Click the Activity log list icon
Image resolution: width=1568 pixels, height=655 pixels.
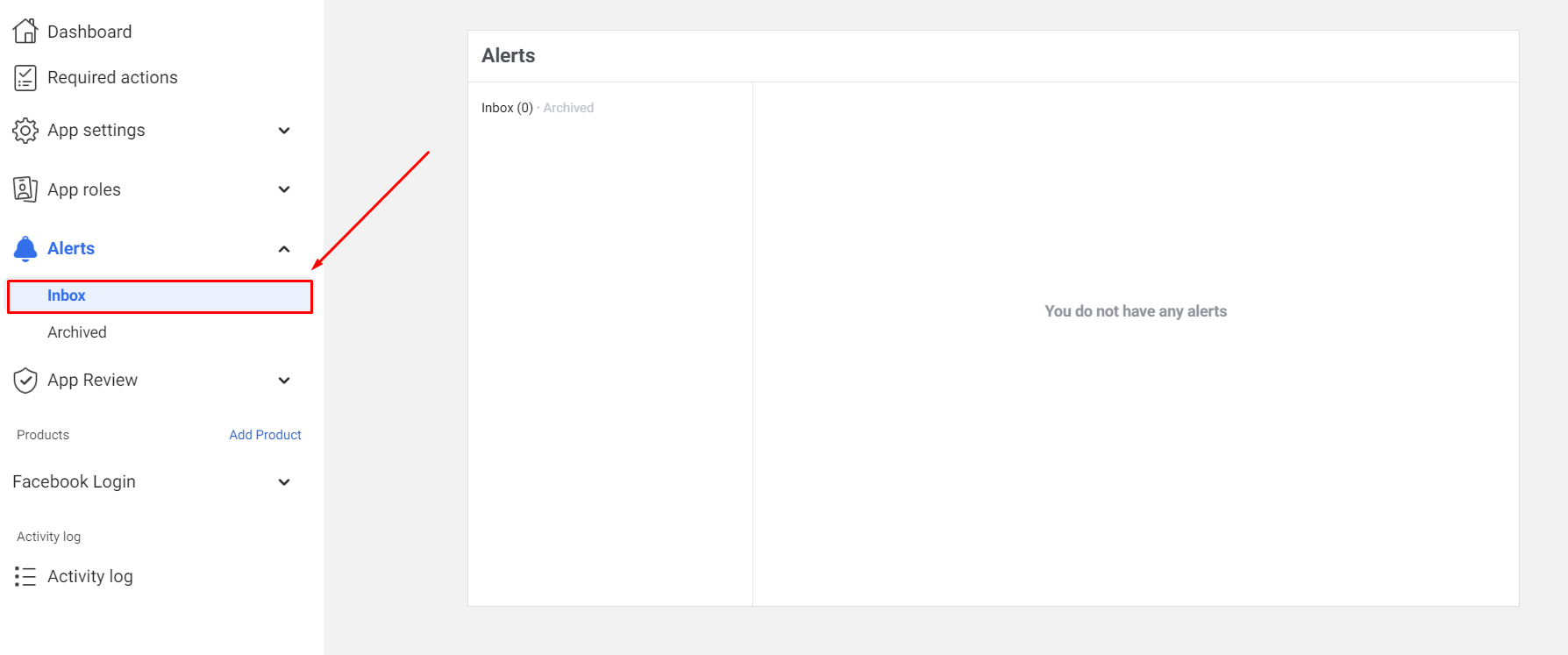click(x=25, y=576)
